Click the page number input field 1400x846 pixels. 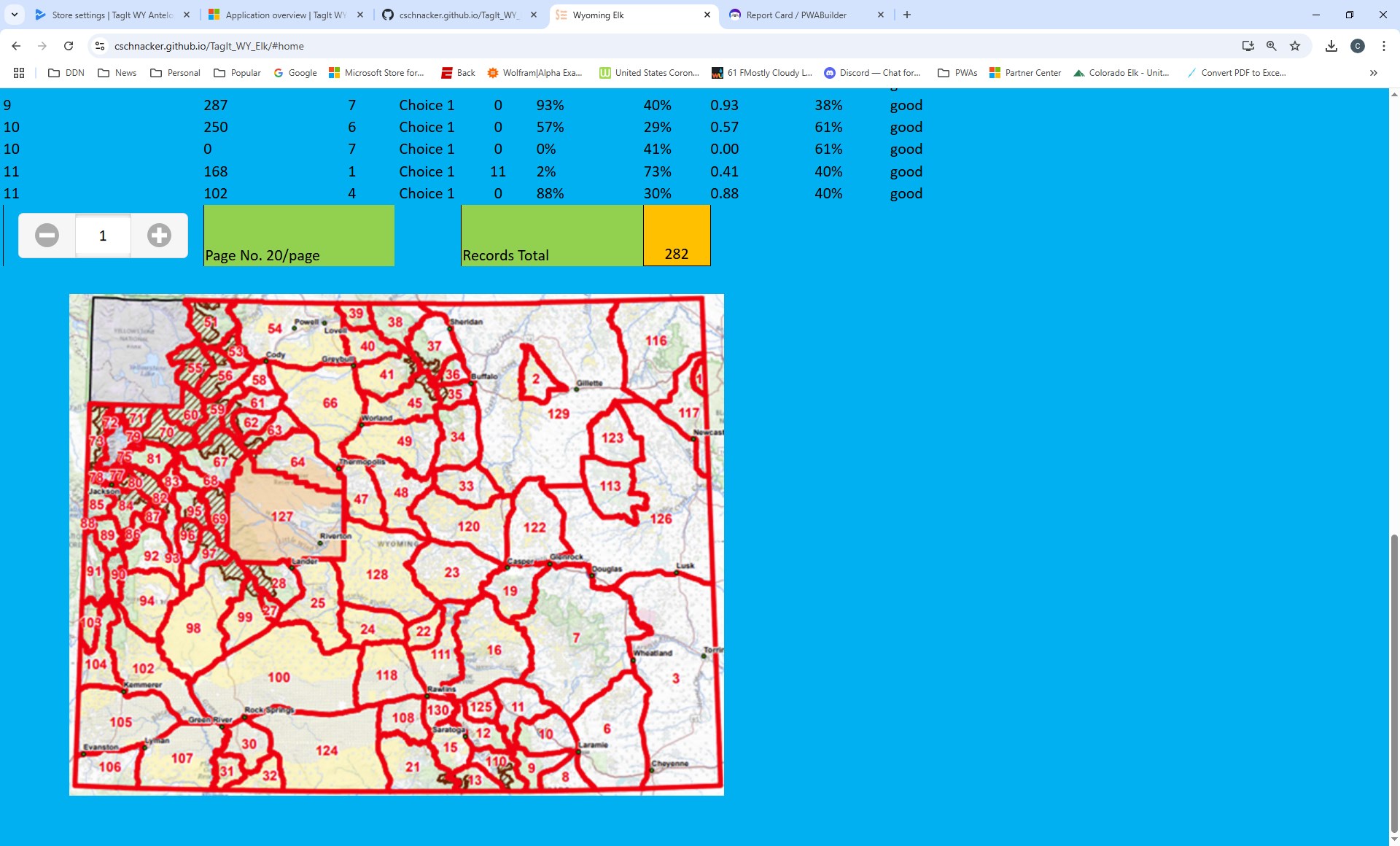tap(103, 236)
